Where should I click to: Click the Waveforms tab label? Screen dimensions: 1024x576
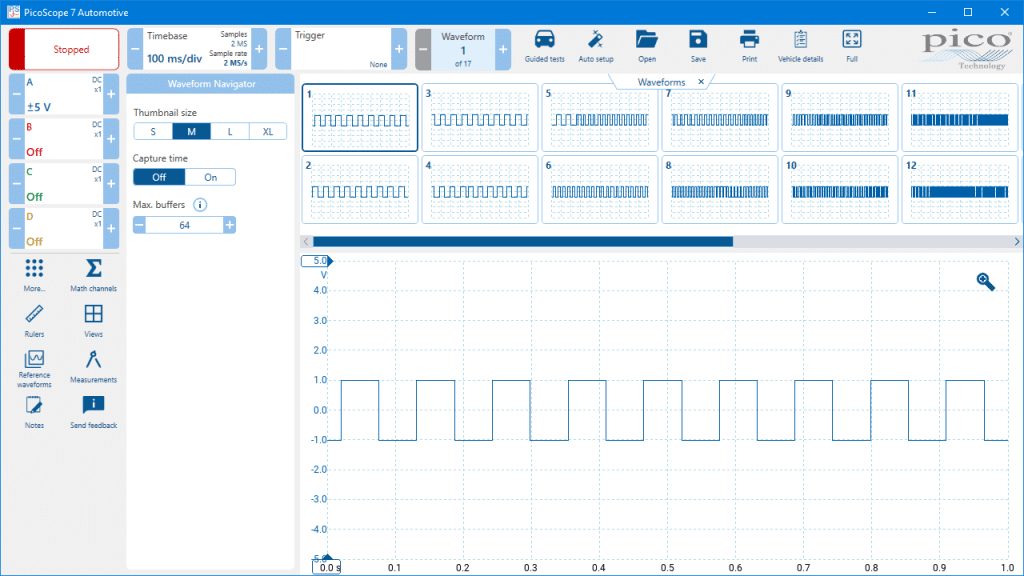coord(661,82)
